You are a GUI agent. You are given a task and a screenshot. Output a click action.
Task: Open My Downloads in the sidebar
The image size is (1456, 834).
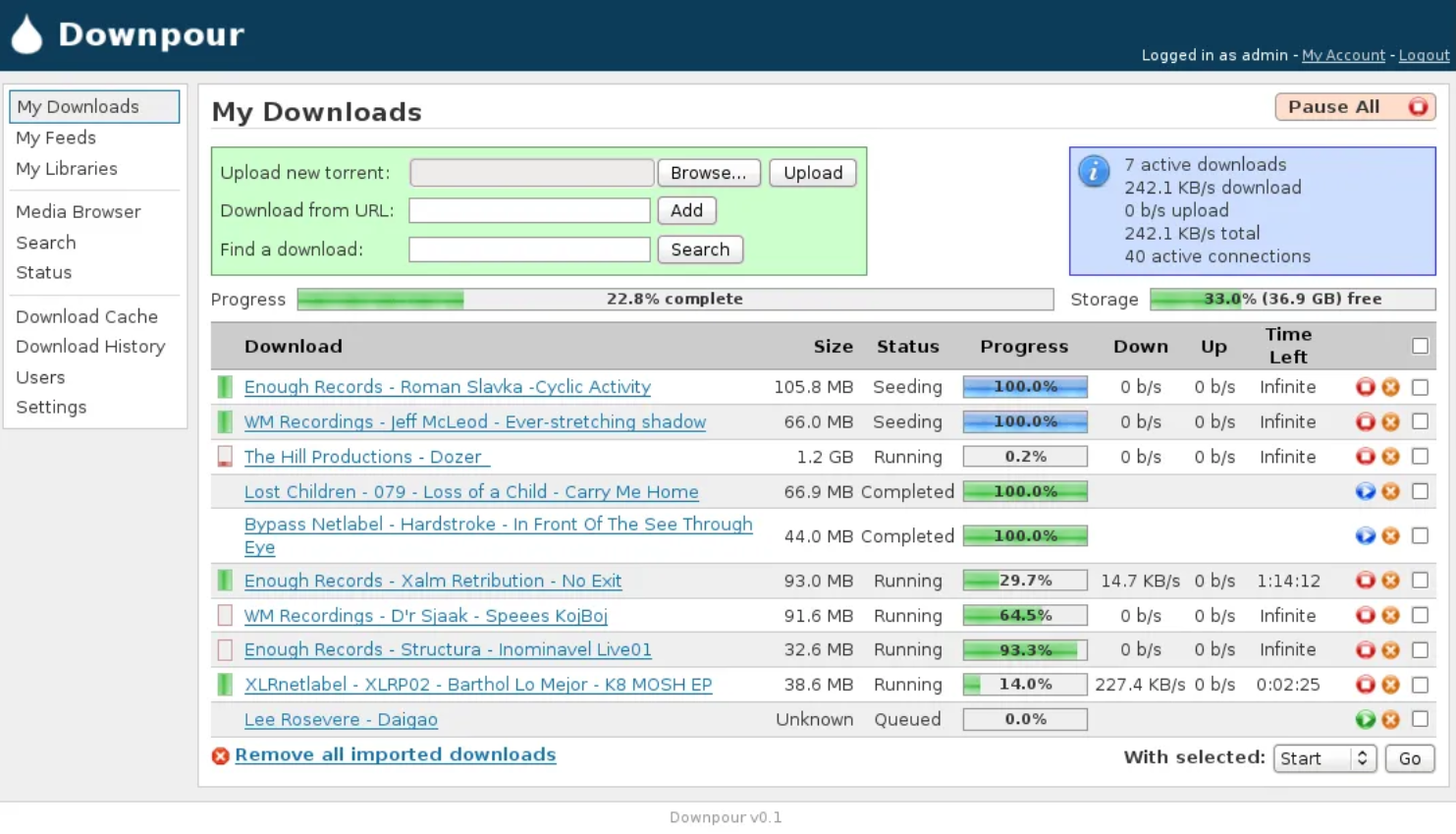point(94,106)
